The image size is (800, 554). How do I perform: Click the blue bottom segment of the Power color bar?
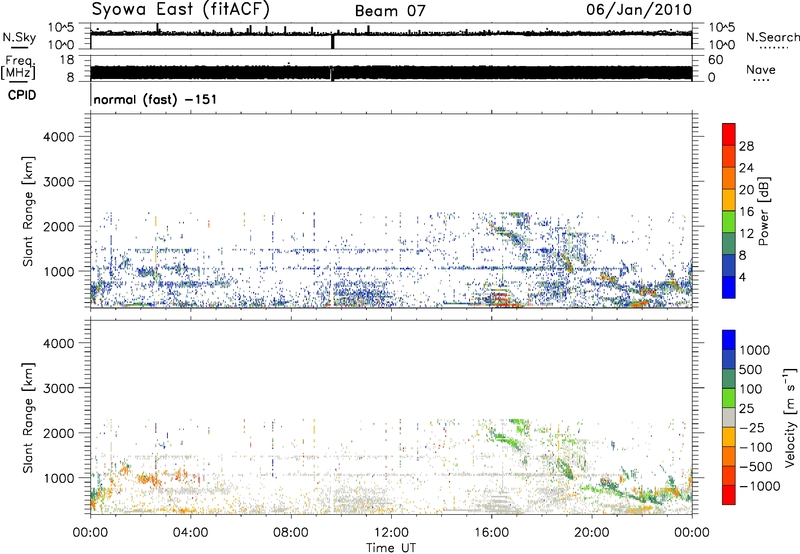[729, 287]
